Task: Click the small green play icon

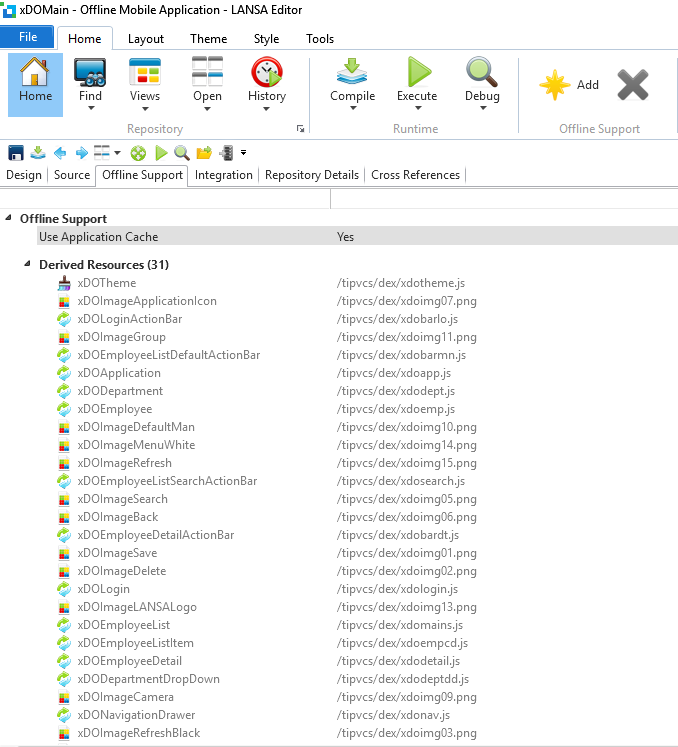Action: click(162, 153)
